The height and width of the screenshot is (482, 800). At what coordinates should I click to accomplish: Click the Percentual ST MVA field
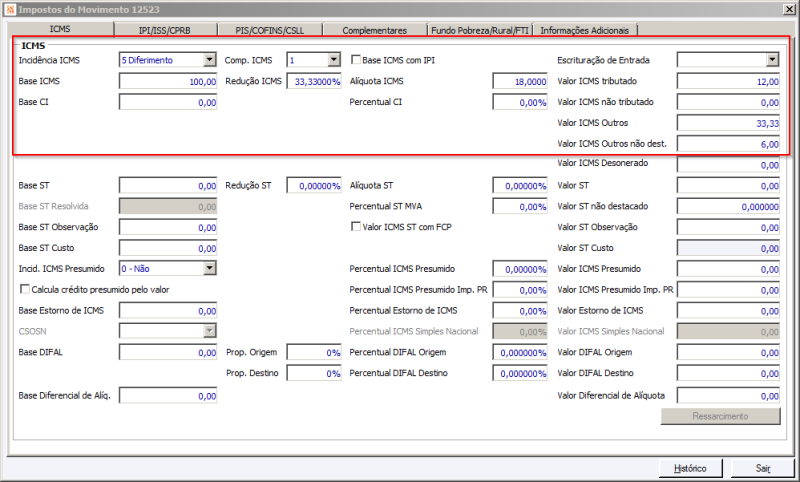pyautogui.click(x=520, y=207)
